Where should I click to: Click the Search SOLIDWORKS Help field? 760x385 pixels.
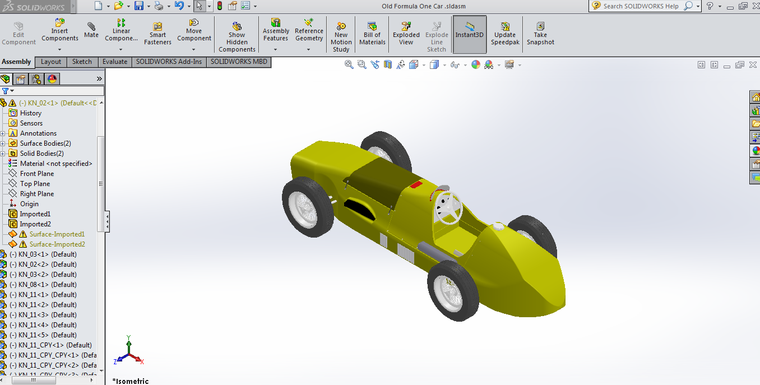640,6
